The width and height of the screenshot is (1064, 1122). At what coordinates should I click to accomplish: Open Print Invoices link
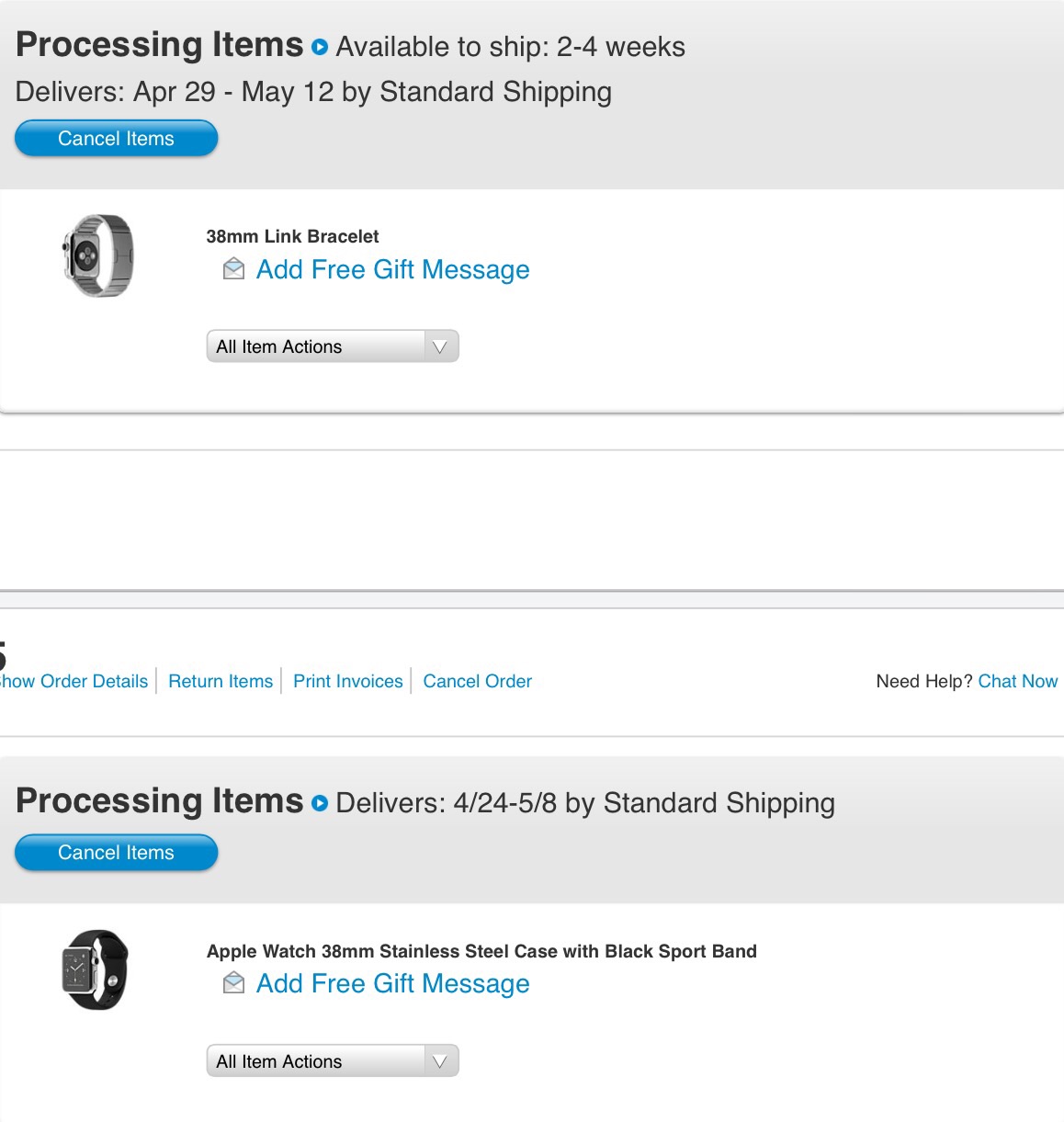[348, 681]
